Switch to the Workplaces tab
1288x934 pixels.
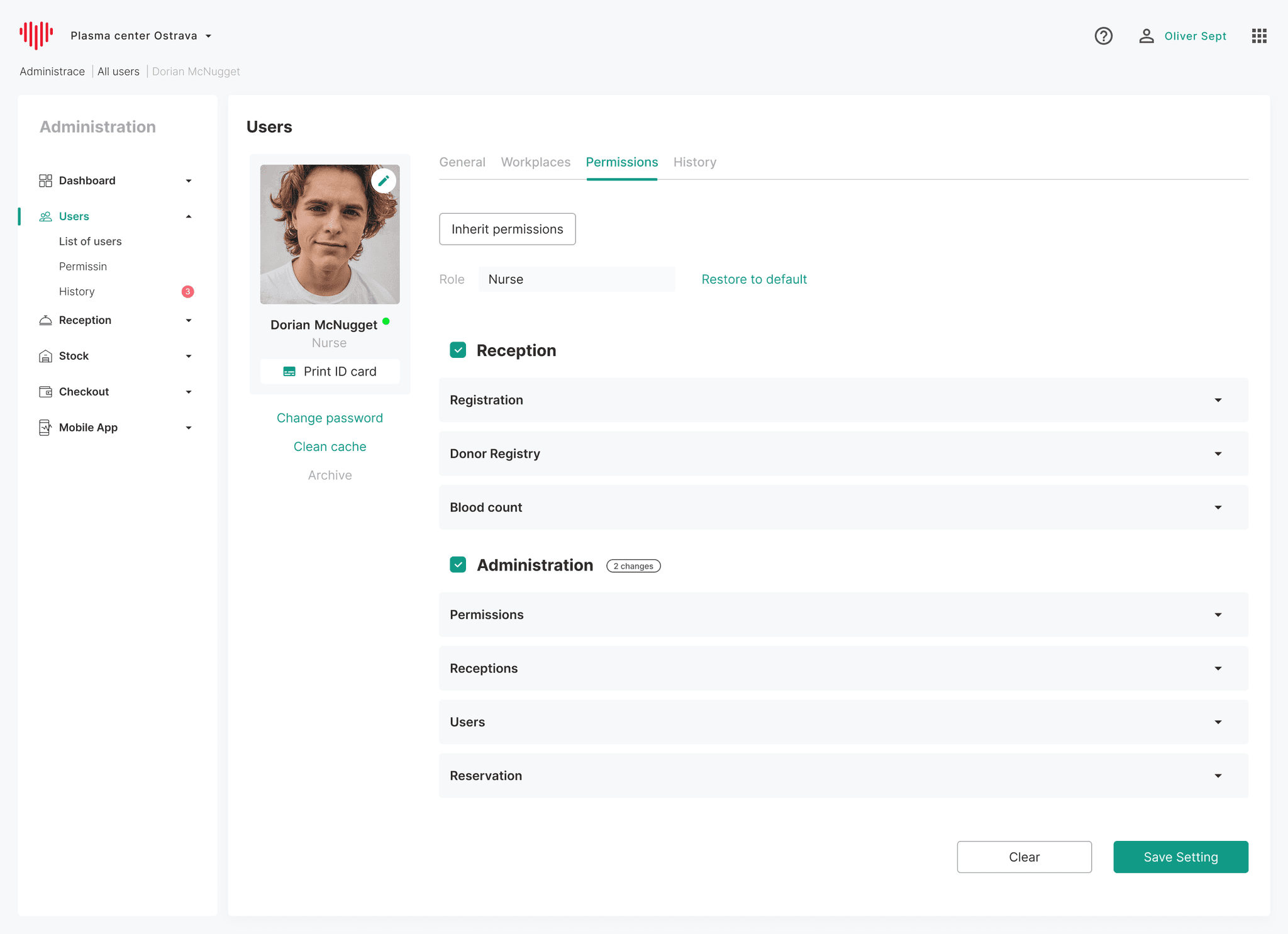pyautogui.click(x=535, y=162)
